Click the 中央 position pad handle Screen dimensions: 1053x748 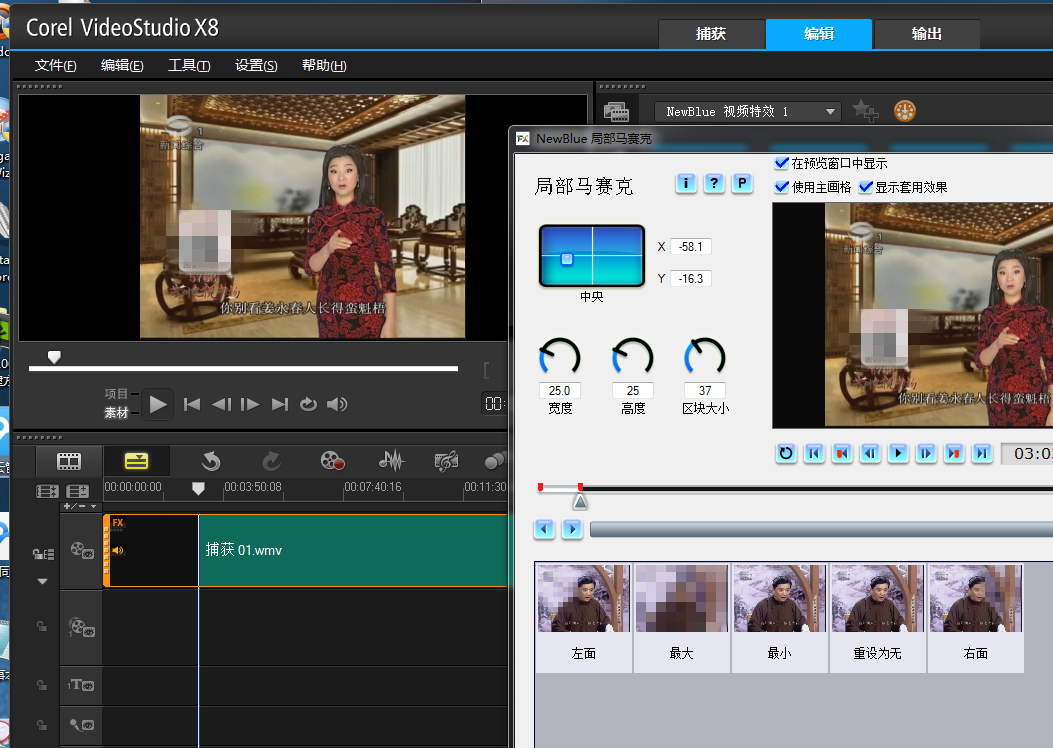coord(567,259)
